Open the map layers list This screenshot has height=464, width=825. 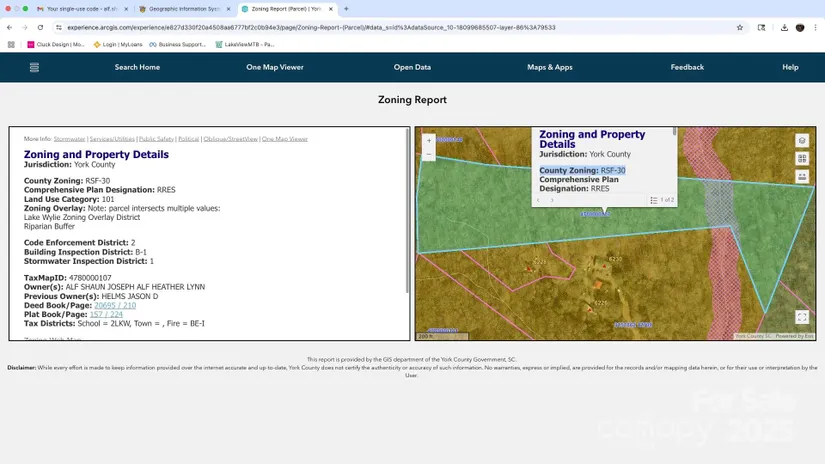pos(802,141)
